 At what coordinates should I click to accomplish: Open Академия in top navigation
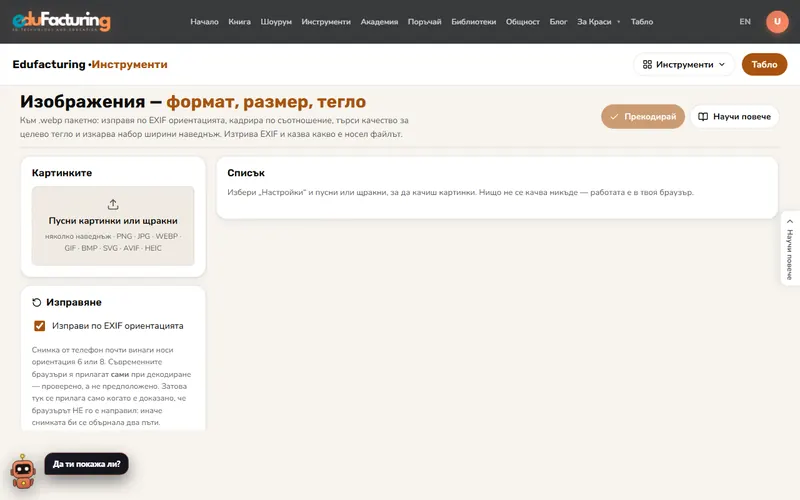[379, 22]
